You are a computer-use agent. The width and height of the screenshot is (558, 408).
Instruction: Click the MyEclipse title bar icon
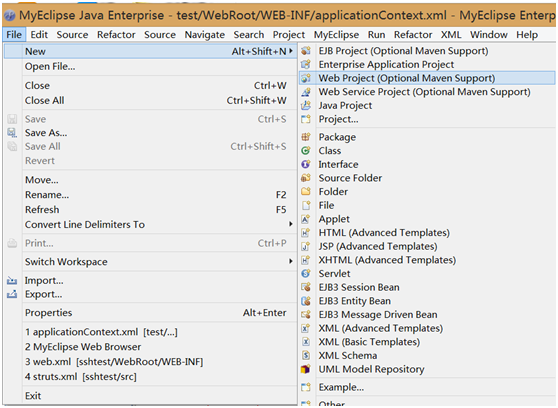(x=10, y=16)
